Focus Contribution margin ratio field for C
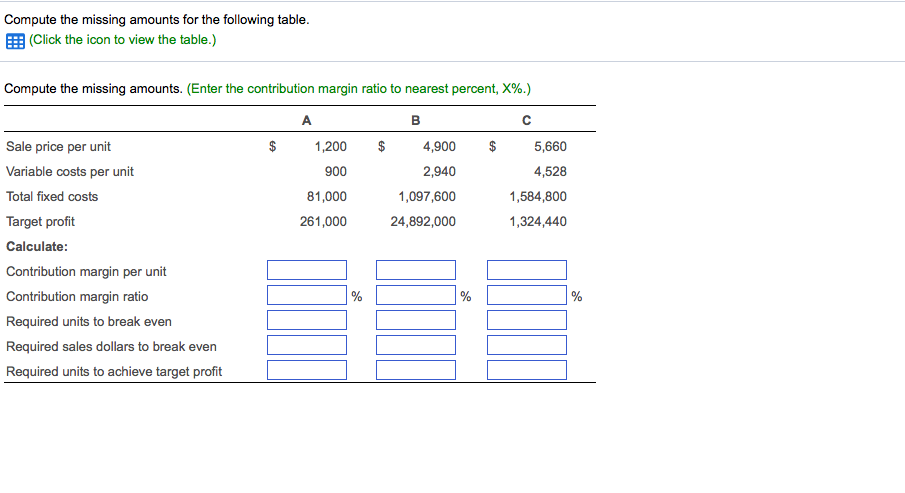This screenshot has width=905, height=493. 526,295
